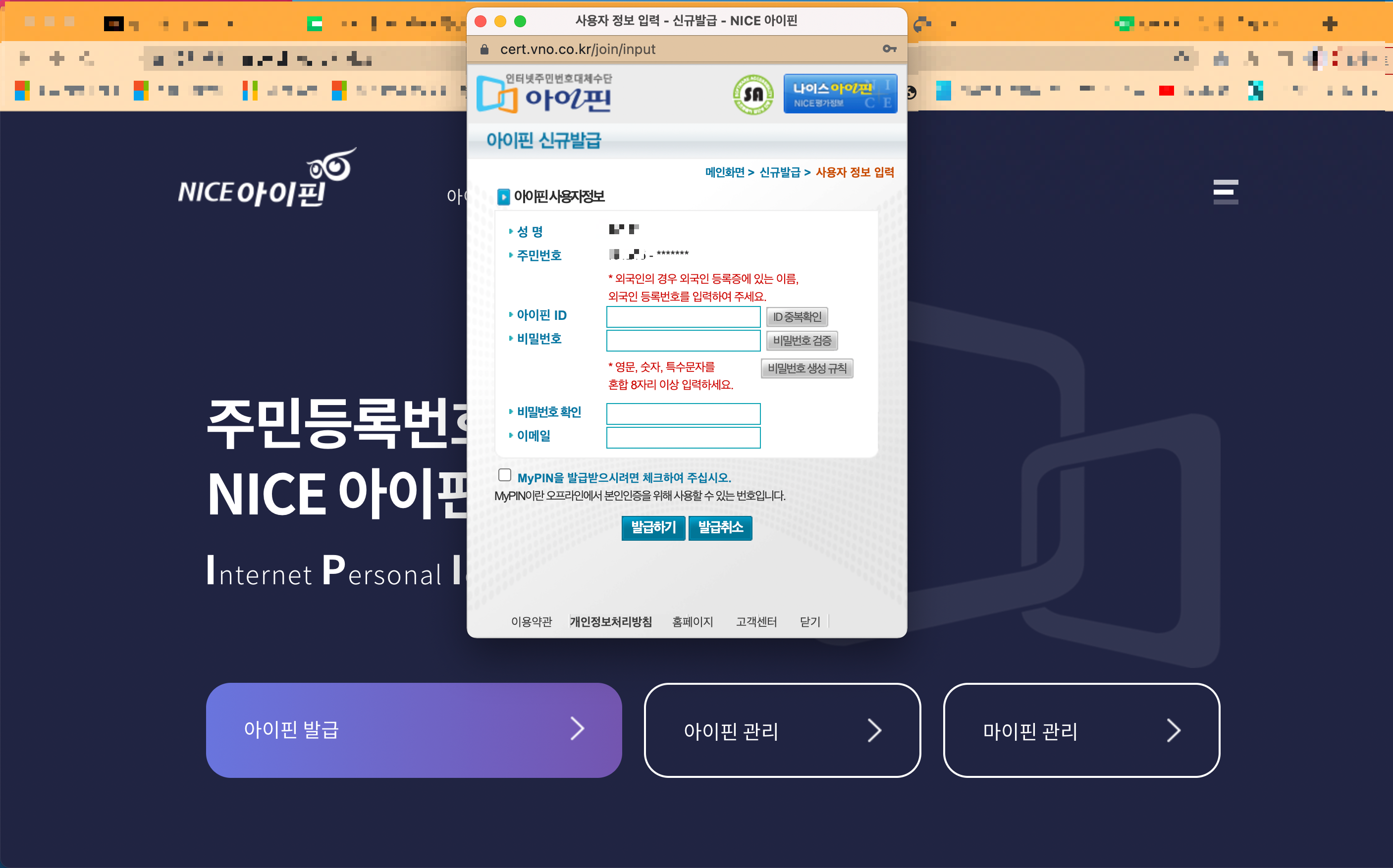The image size is (1393, 868).
Task: Click the 닫기 footer link
Action: (810, 621)
